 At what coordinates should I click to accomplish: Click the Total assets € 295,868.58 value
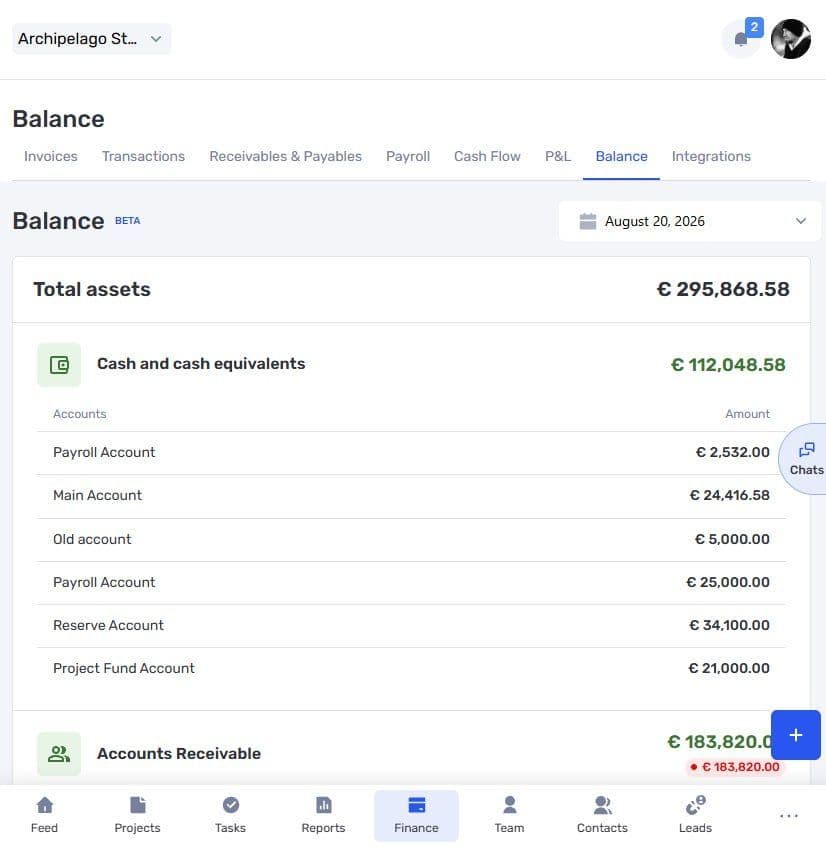pyautogui.click(x=723, y=290)
